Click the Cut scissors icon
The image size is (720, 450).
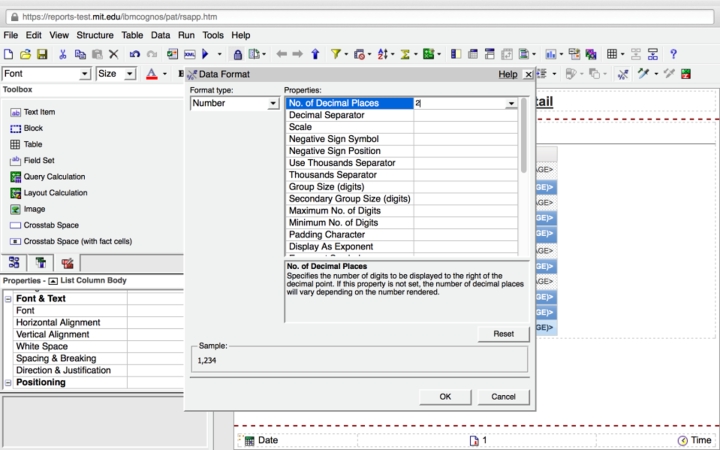click(x=63, y=54)
